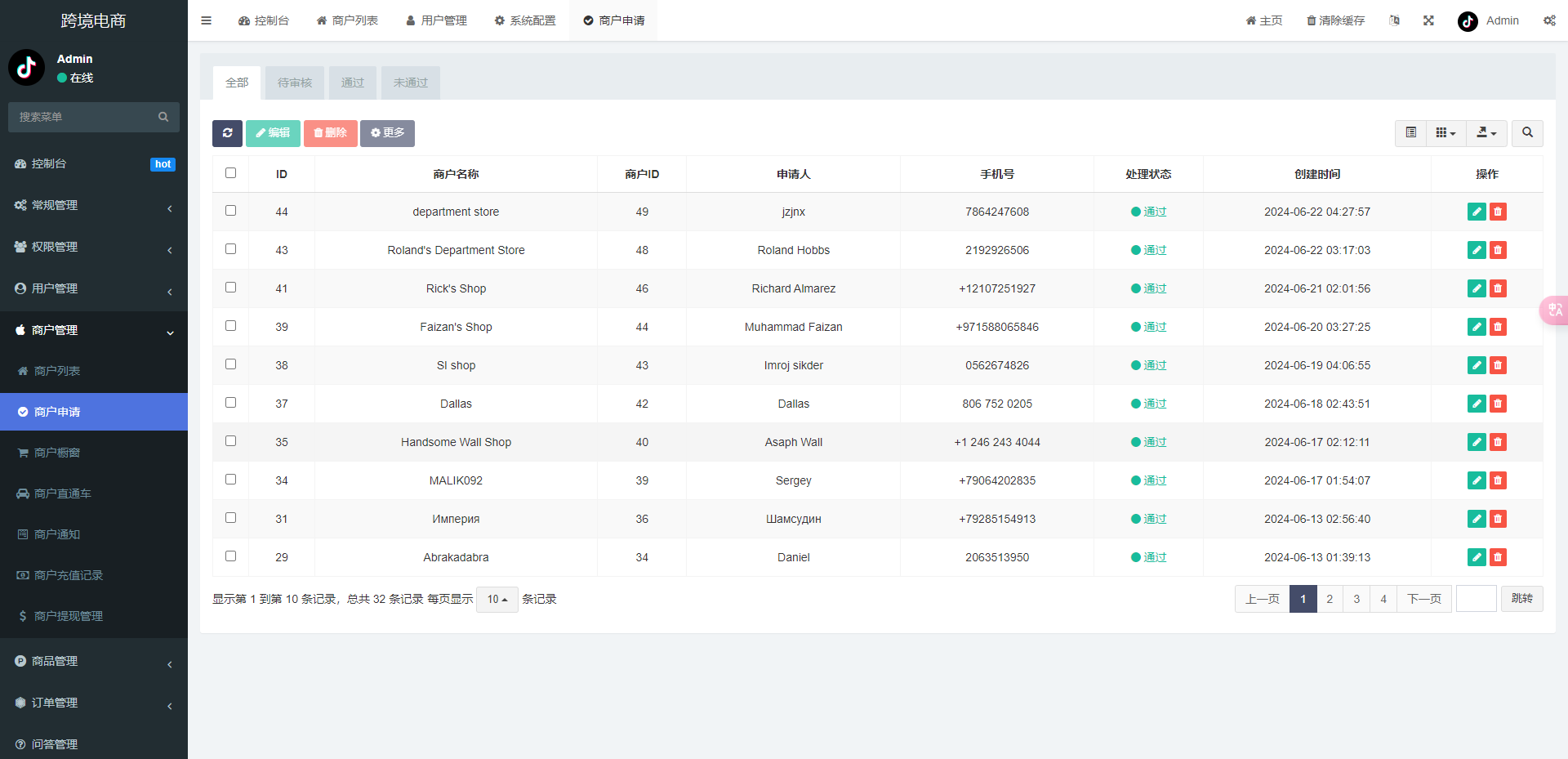Toggle the card view list icon

click(x=1410, y=132)
